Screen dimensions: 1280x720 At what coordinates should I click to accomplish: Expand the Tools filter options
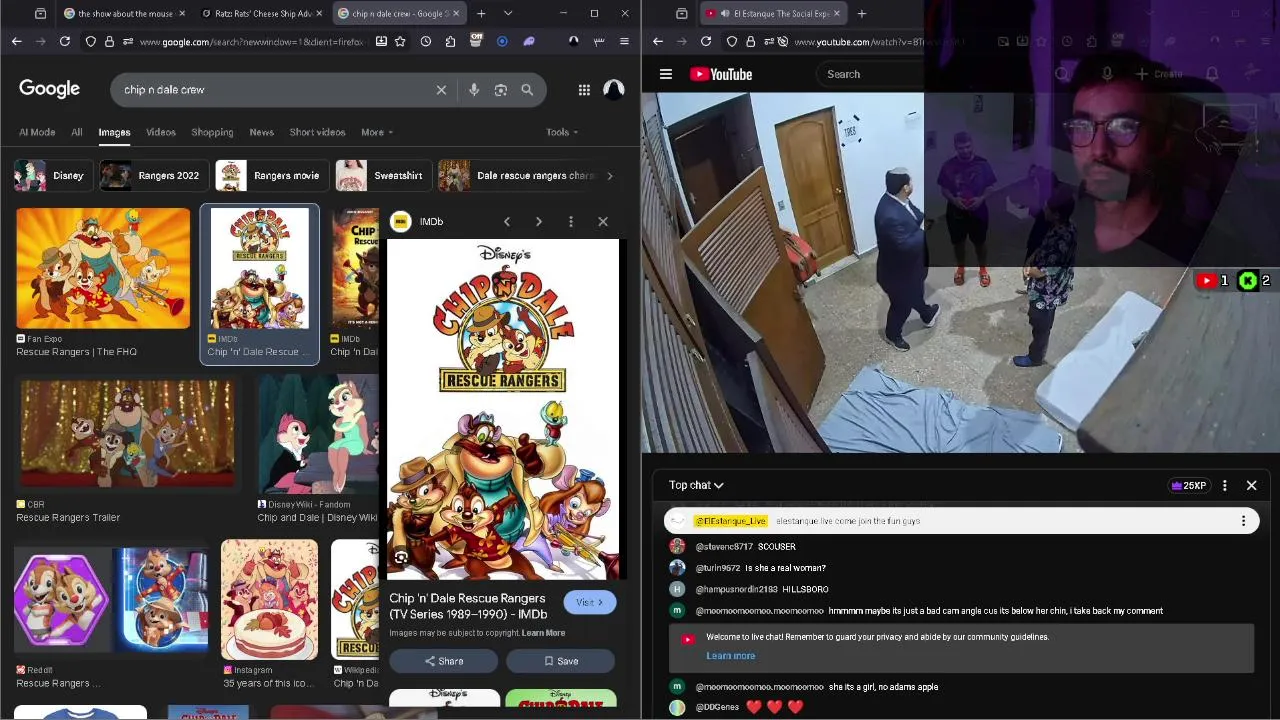[x=561, y=132]
